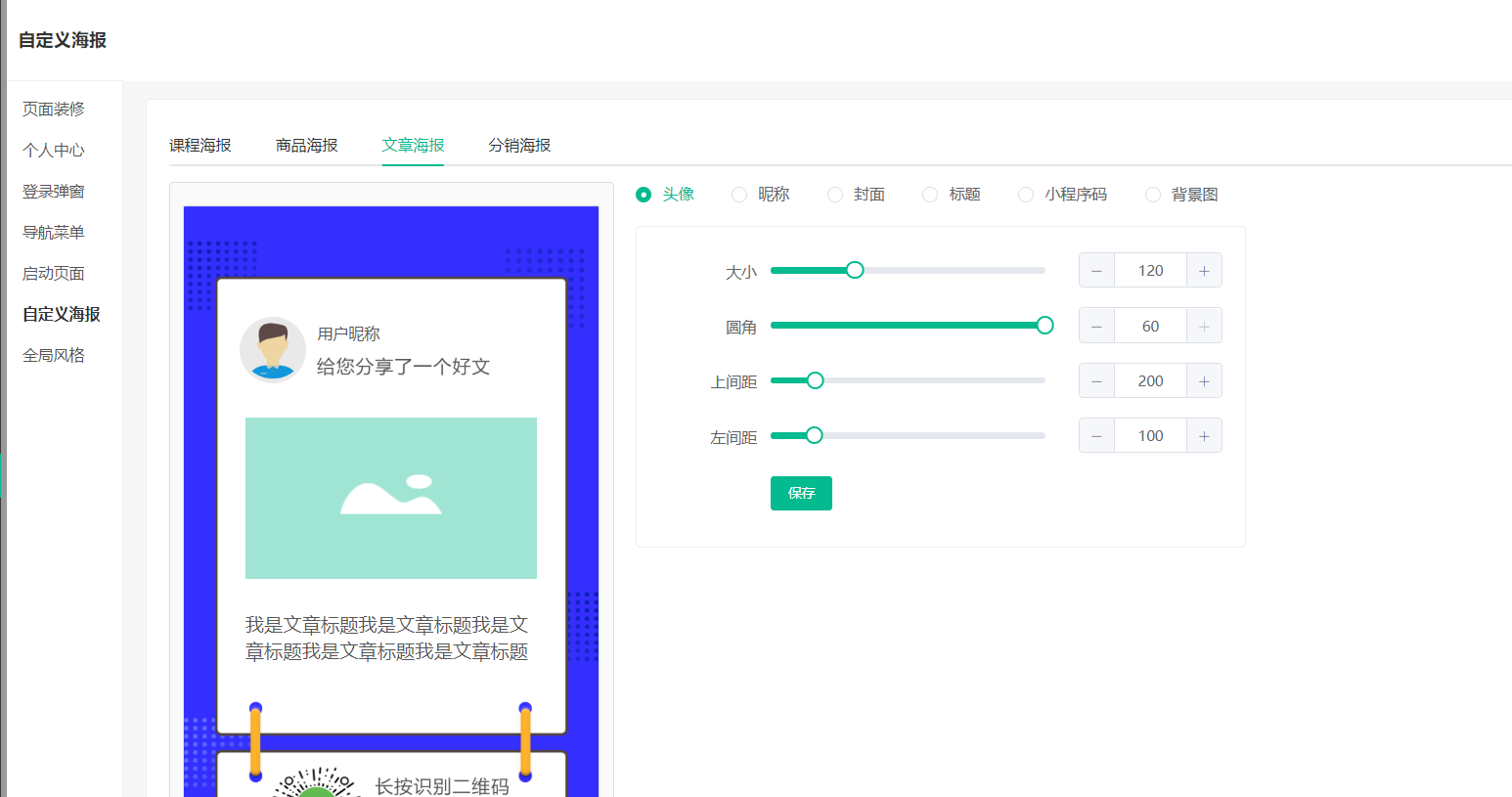The height and width of the screenshot is (797, 1512).
Task: Decrease the 大小 value with minus button
Action: coord(1096,271)
